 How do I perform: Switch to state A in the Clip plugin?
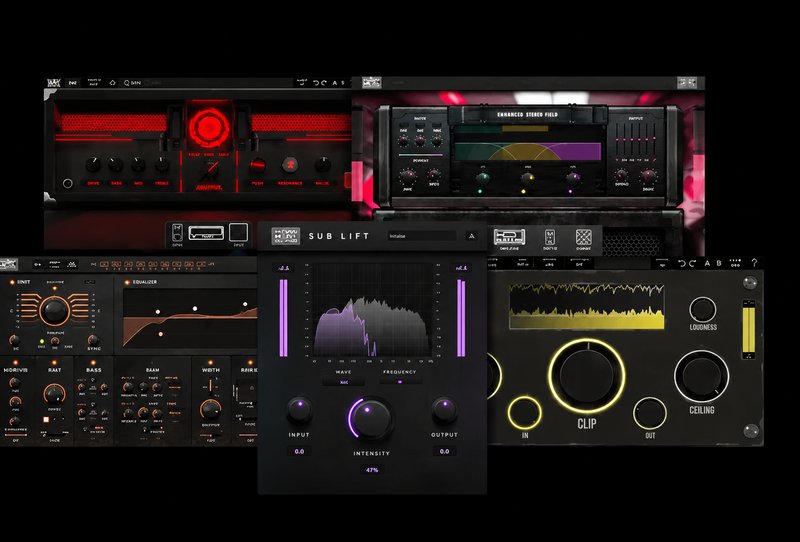click(x=707, y=263)
